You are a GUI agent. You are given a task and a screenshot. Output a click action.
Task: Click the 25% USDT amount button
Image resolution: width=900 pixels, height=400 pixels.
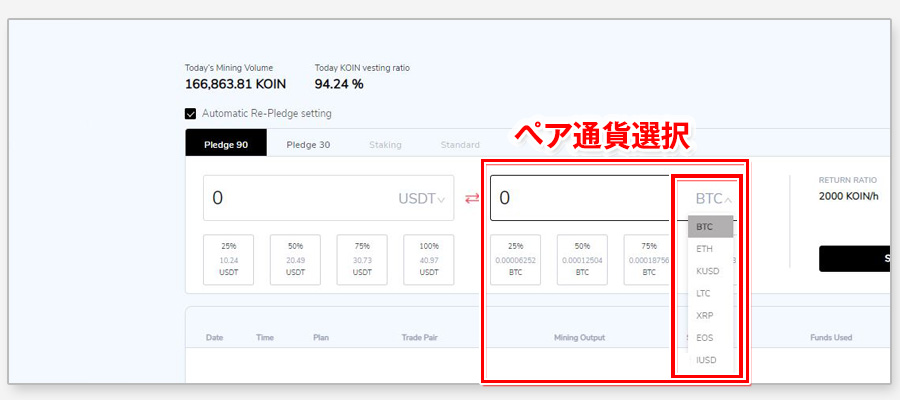[x=229, y=260]
